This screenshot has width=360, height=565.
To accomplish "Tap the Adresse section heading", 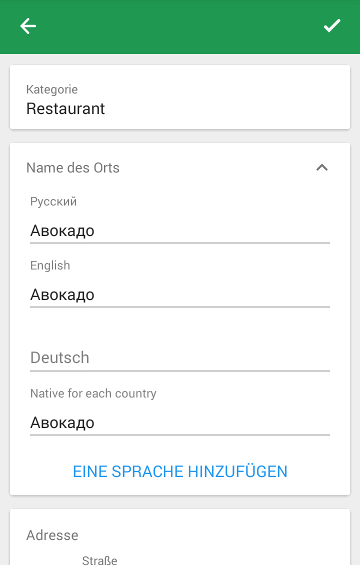I will (x=52, y=535).
